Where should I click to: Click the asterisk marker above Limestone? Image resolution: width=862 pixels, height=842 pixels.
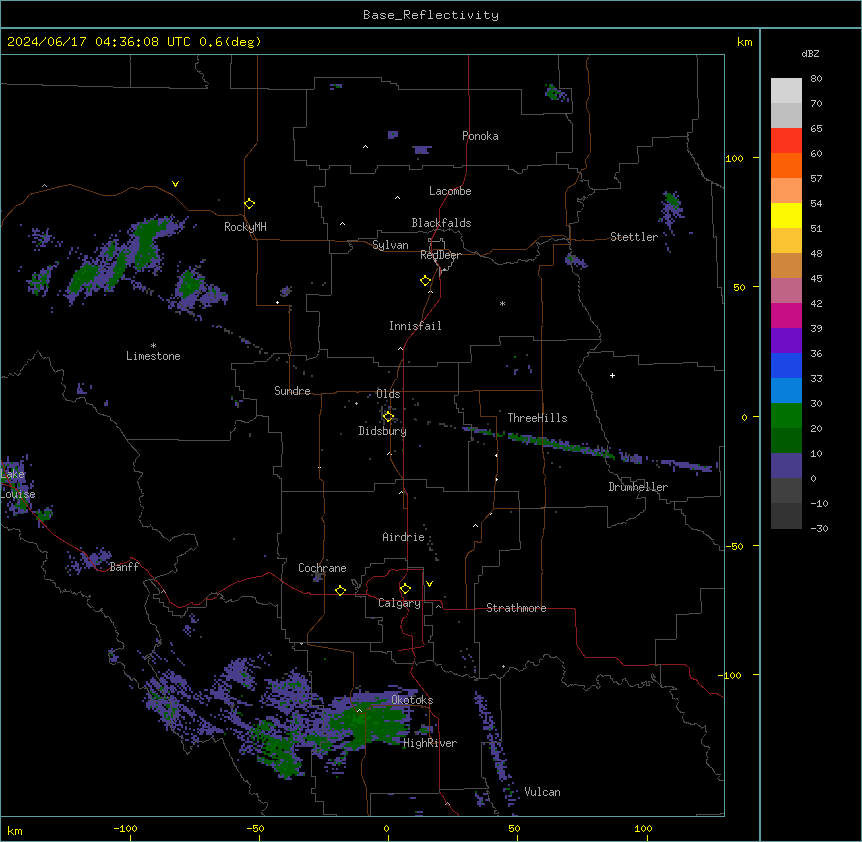click(x=153, y=346)
